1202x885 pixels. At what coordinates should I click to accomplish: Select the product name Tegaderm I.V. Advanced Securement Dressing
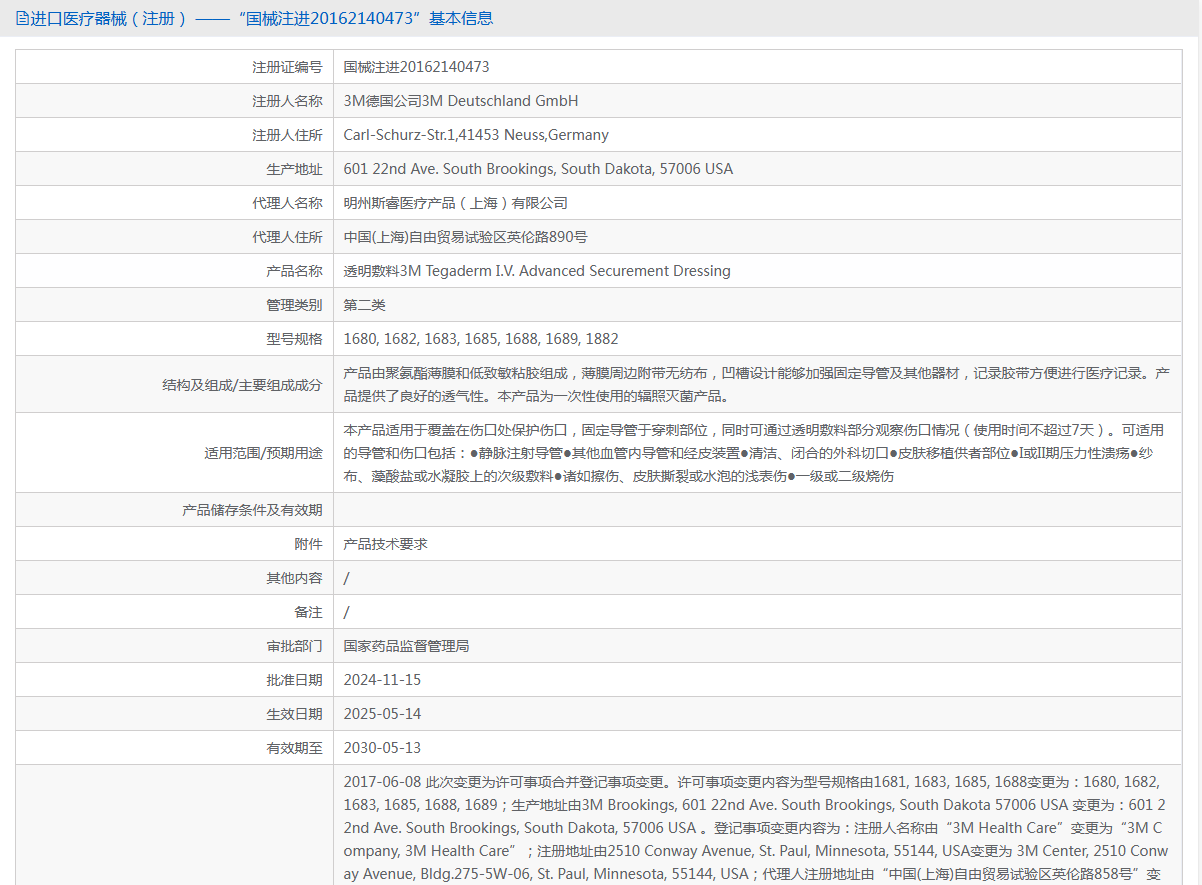pyautogui.click(x=537, y=271)
